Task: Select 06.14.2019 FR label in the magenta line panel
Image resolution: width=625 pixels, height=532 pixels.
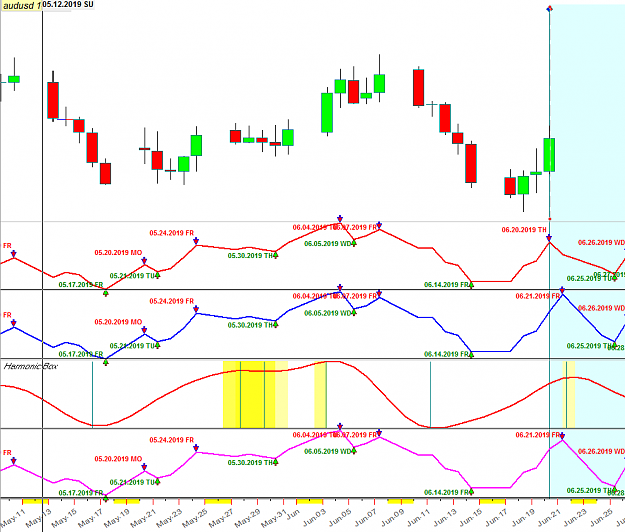Action: 446,493
